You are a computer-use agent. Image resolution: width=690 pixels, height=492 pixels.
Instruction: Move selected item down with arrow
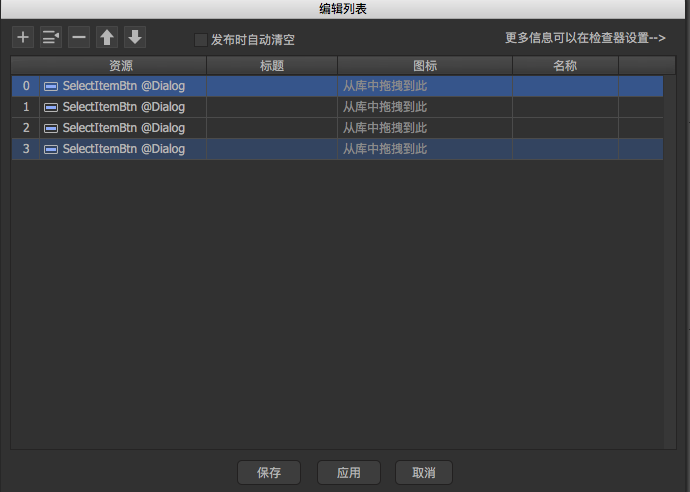coord(135,38)
